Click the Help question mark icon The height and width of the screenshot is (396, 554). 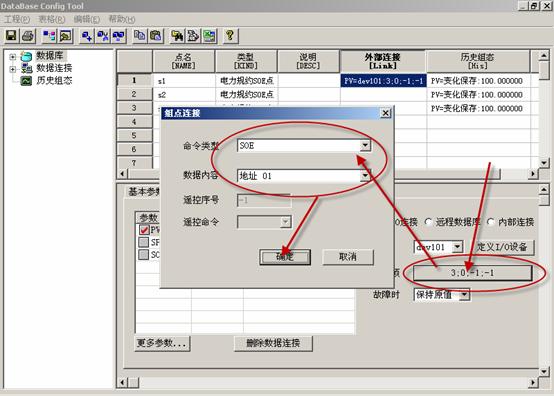pos(230,36)
